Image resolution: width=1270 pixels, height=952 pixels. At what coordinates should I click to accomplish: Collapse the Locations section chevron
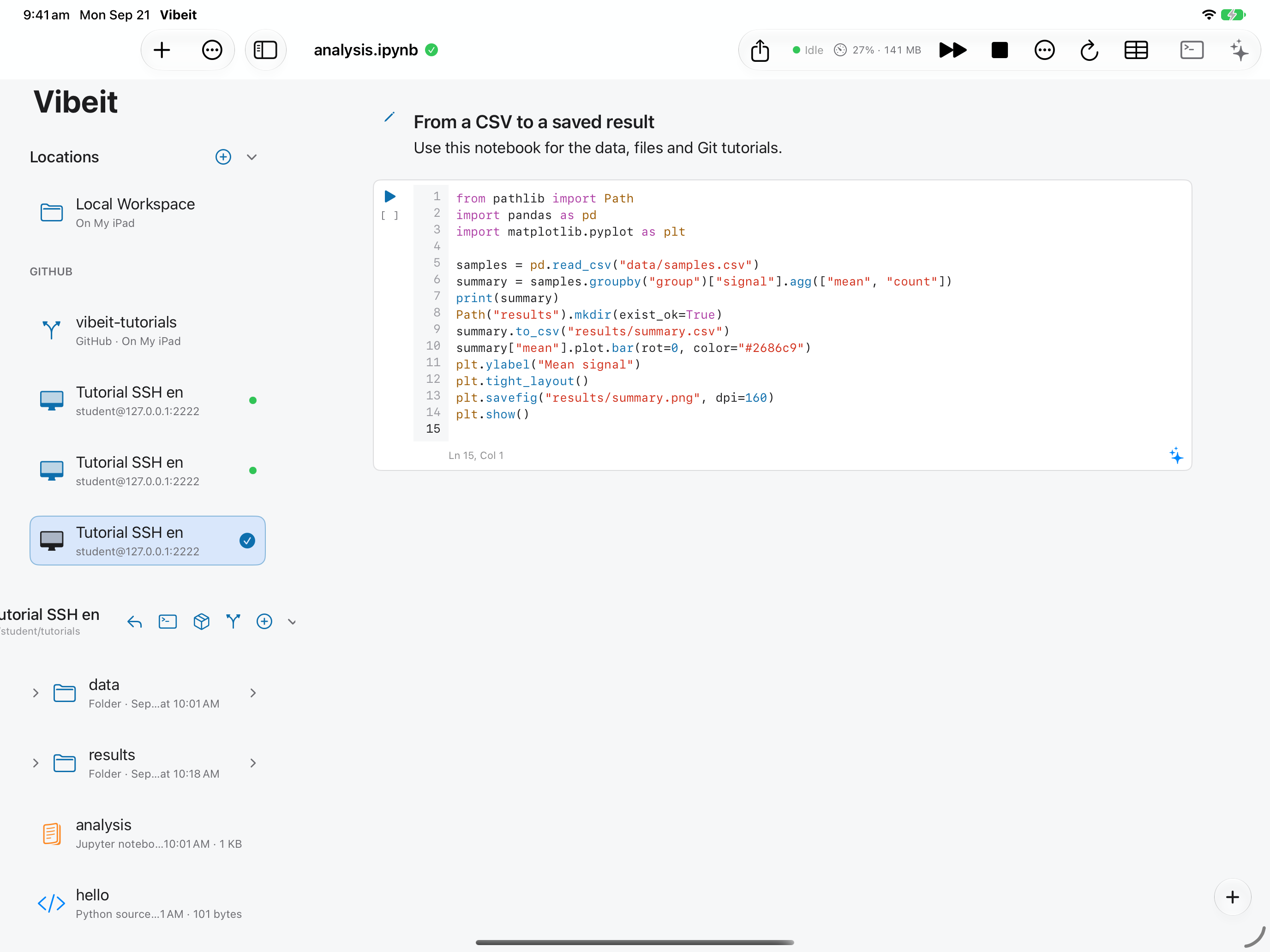[x=252, y=157]
